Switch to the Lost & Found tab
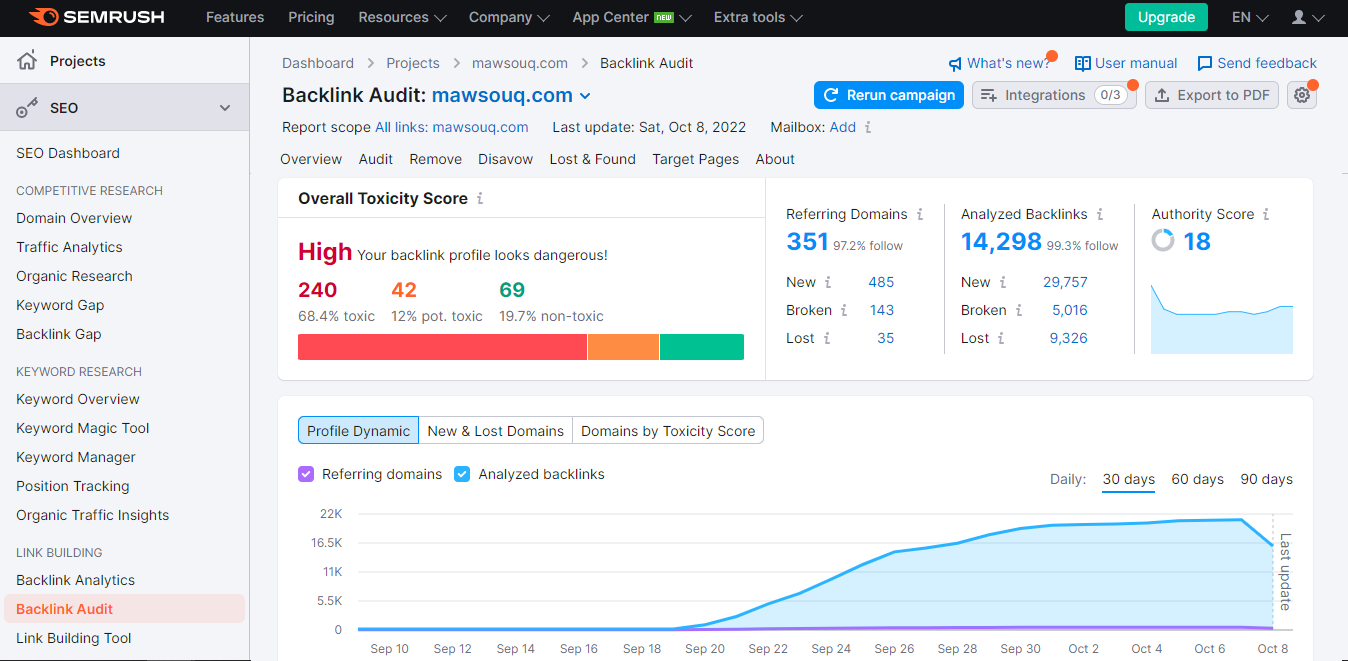This screenshot has height=661, width=1348. [592, 159]
